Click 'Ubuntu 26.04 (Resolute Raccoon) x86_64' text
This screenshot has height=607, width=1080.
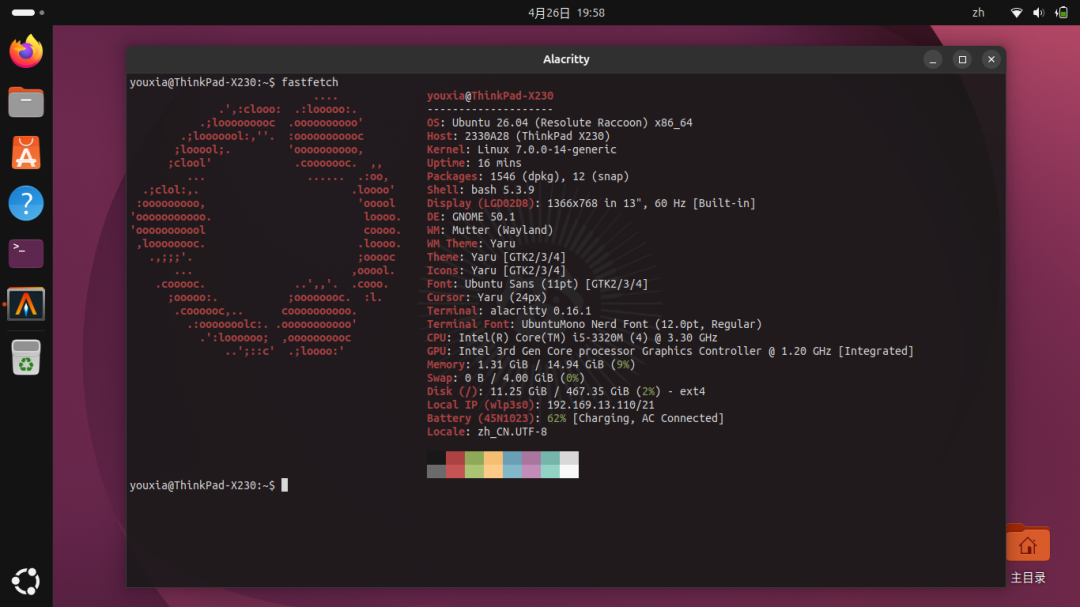coord(572,123)
